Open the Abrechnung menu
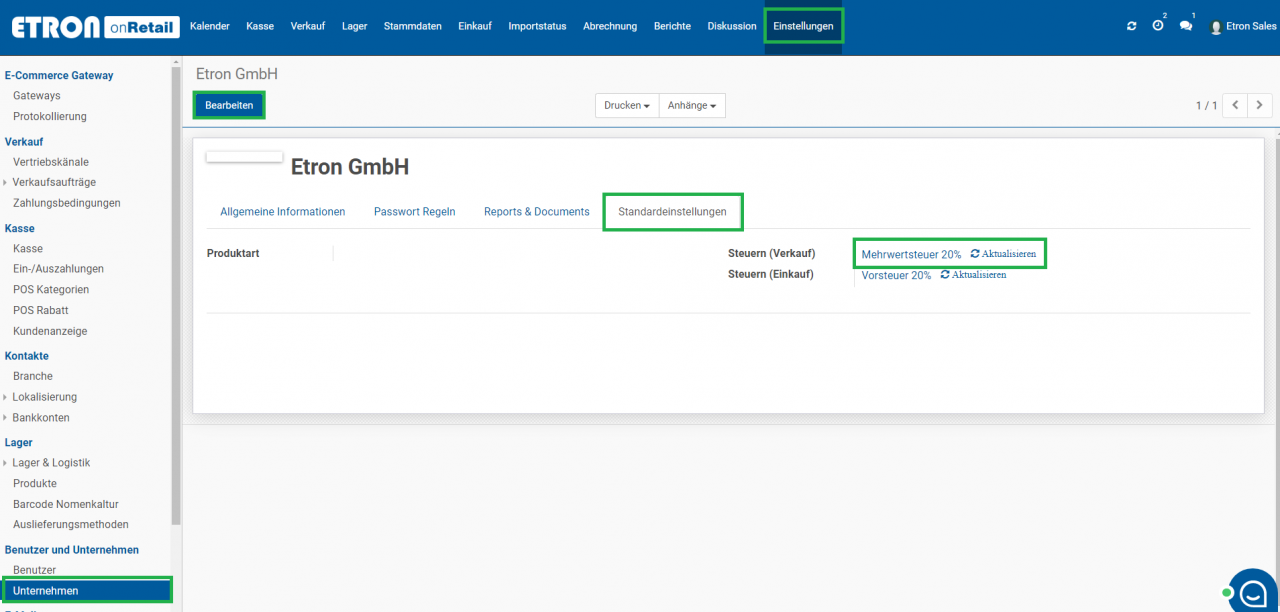1280x612 pixels. [x=610, y=27]
